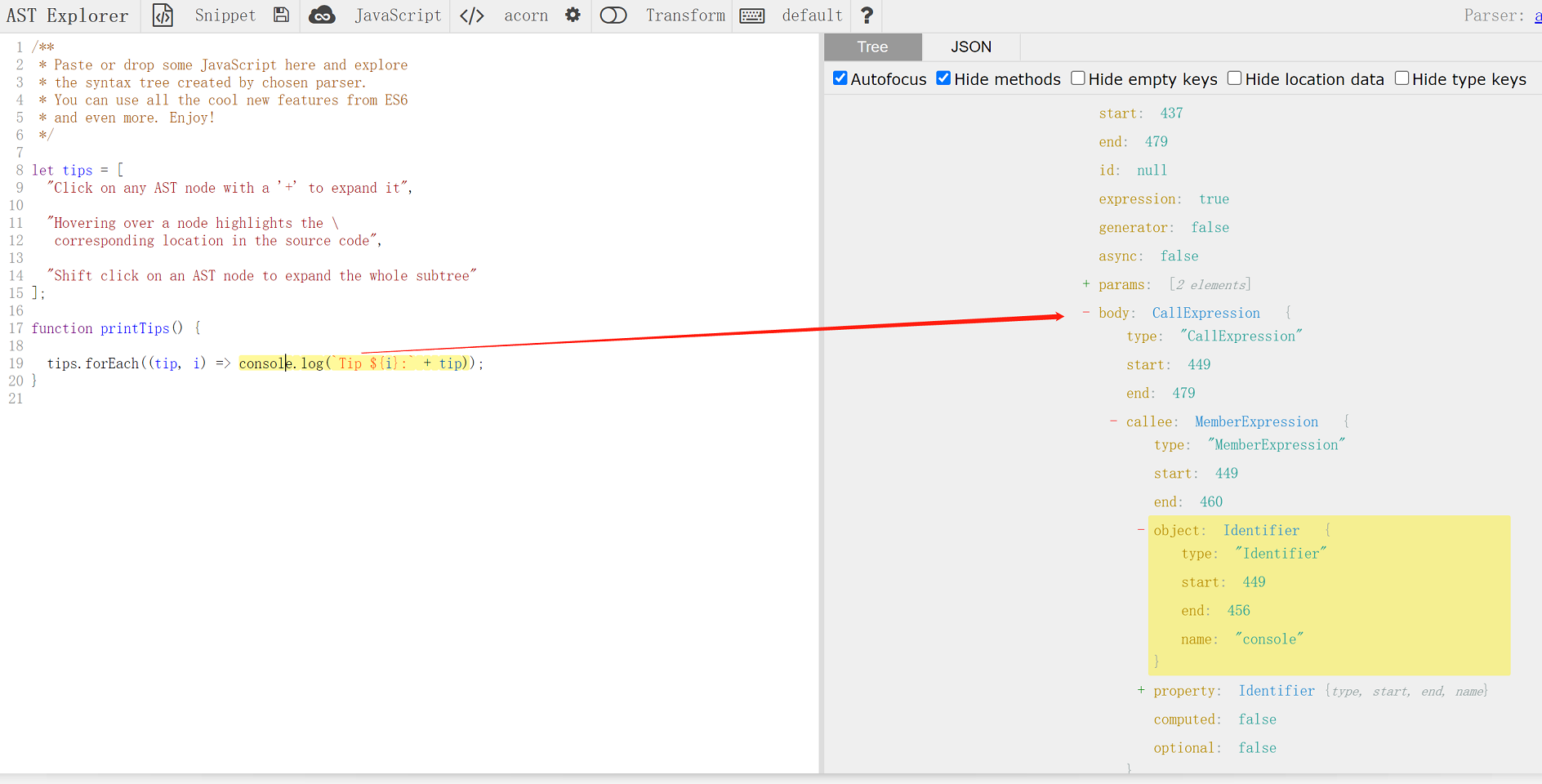Click the generator: false entry
The image size is (1542, 784).
coord(1164,227)
